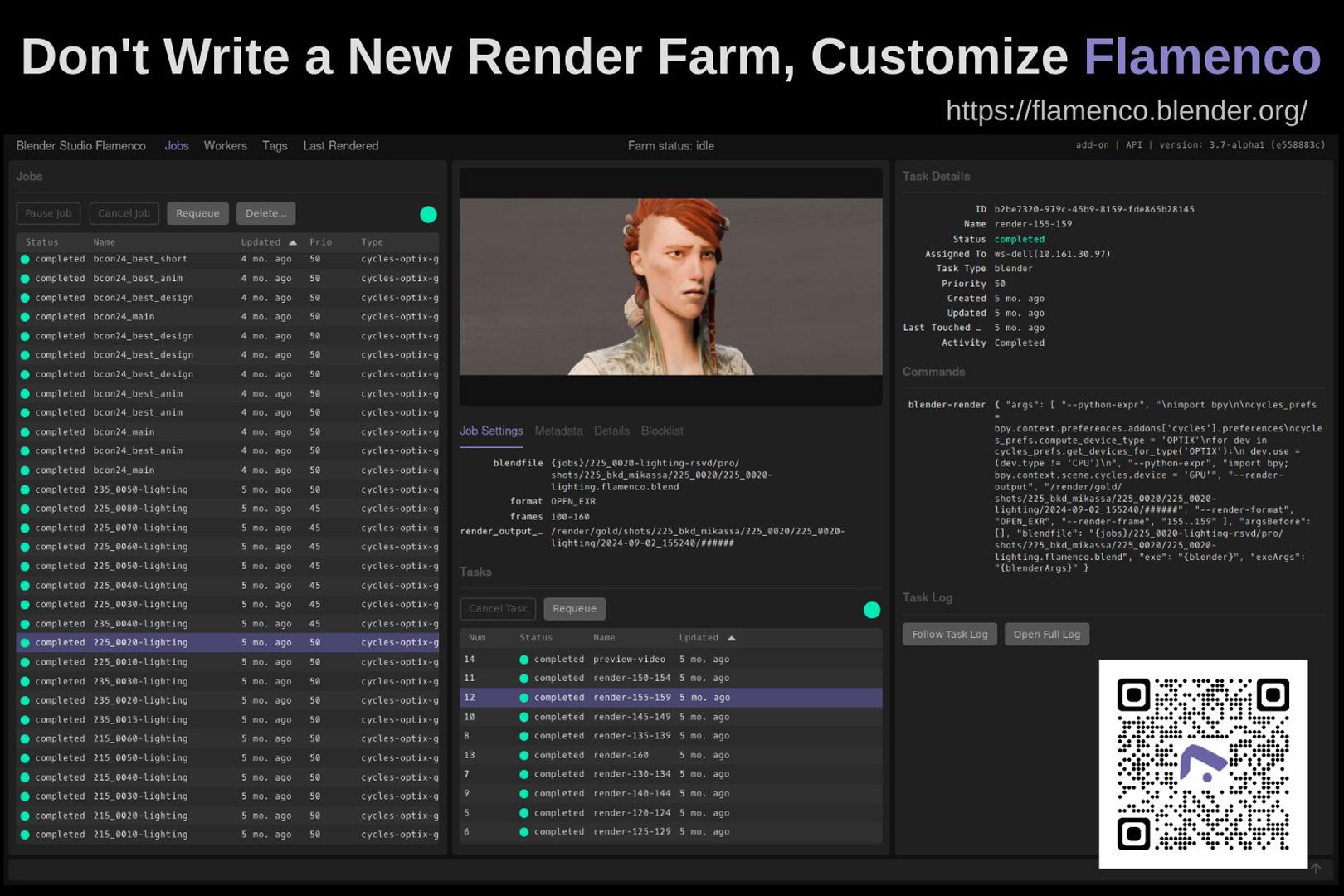Screen dimensions: 1344x896
Task: Toggle the green refresh indicator in Jobs panel
Action: point(428,214)
